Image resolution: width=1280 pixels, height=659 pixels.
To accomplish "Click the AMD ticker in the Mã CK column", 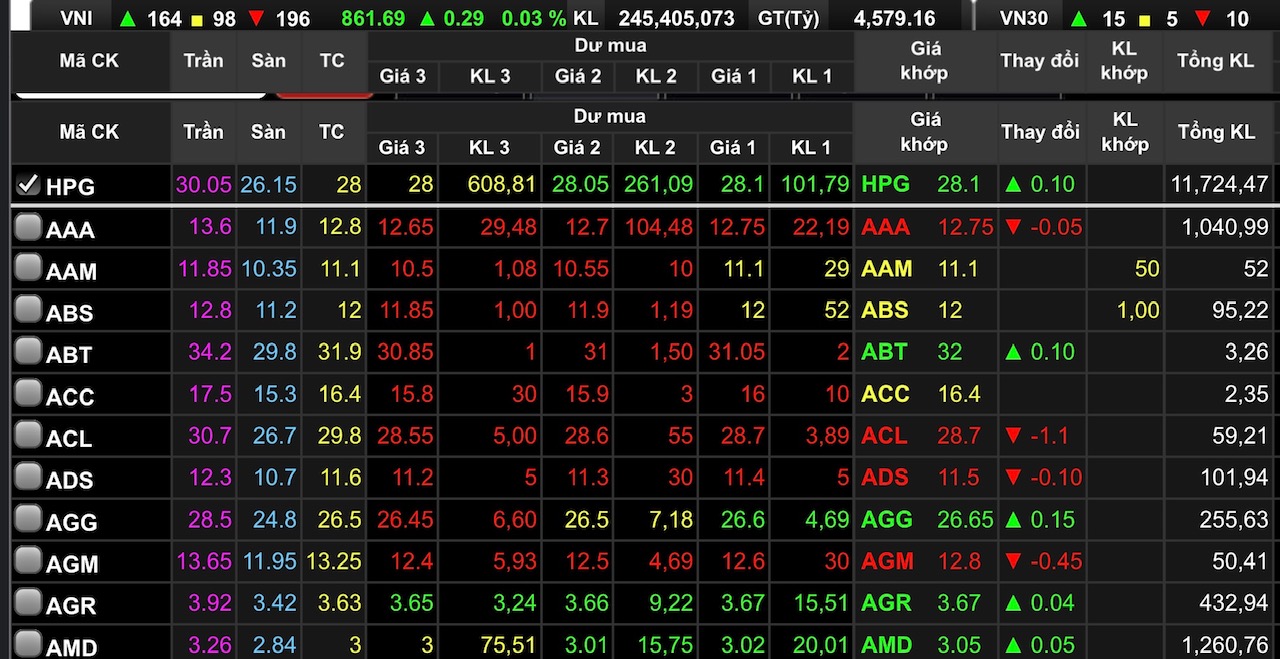I will [x=71, y=647].
